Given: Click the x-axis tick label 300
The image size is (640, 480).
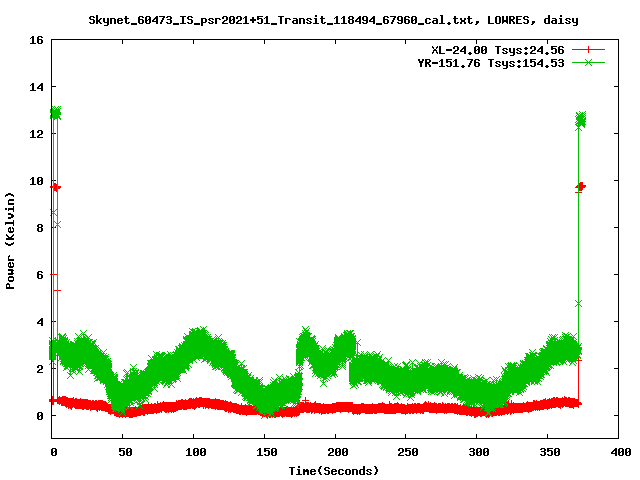Looking at the screenshot, I should coord(479,452).
